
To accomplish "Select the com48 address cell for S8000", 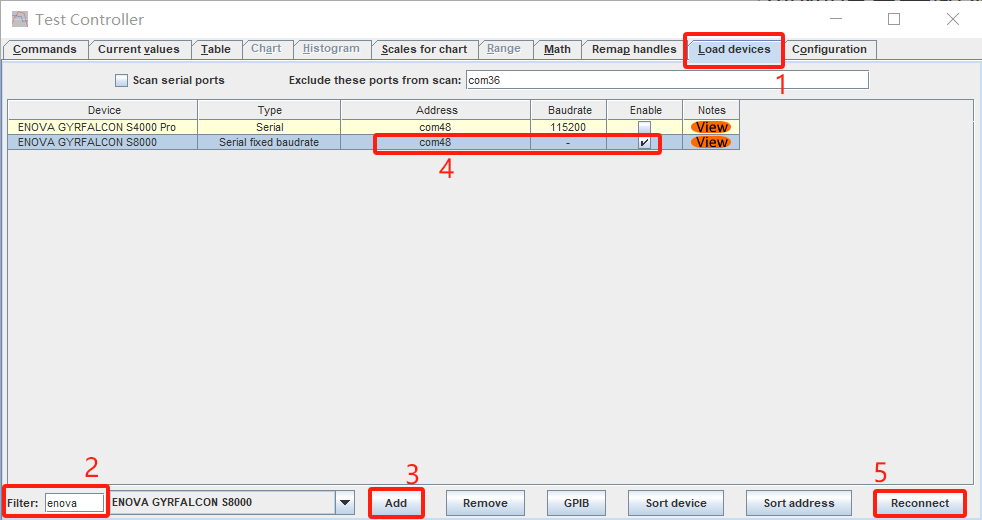I will click(x=435, y=143).
